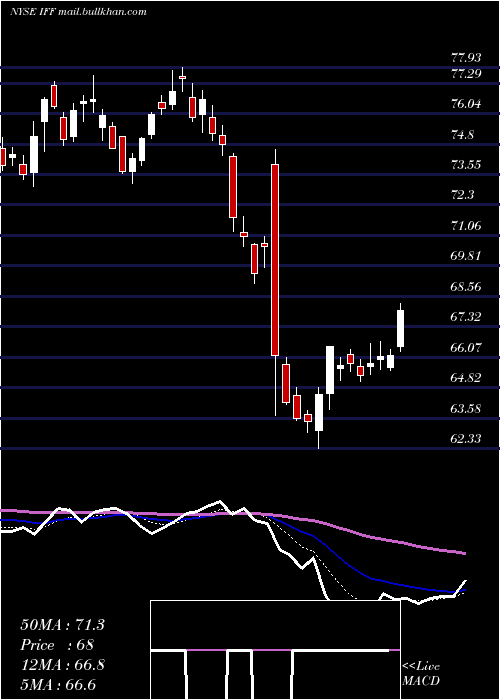Click the 73.55 price level label

(x=466, y=165)
